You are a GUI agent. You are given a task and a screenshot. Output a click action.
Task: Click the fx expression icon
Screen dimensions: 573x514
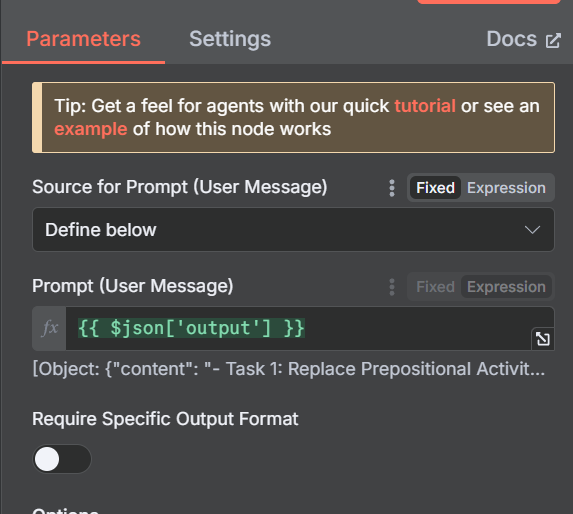click(x=49, y=328)
